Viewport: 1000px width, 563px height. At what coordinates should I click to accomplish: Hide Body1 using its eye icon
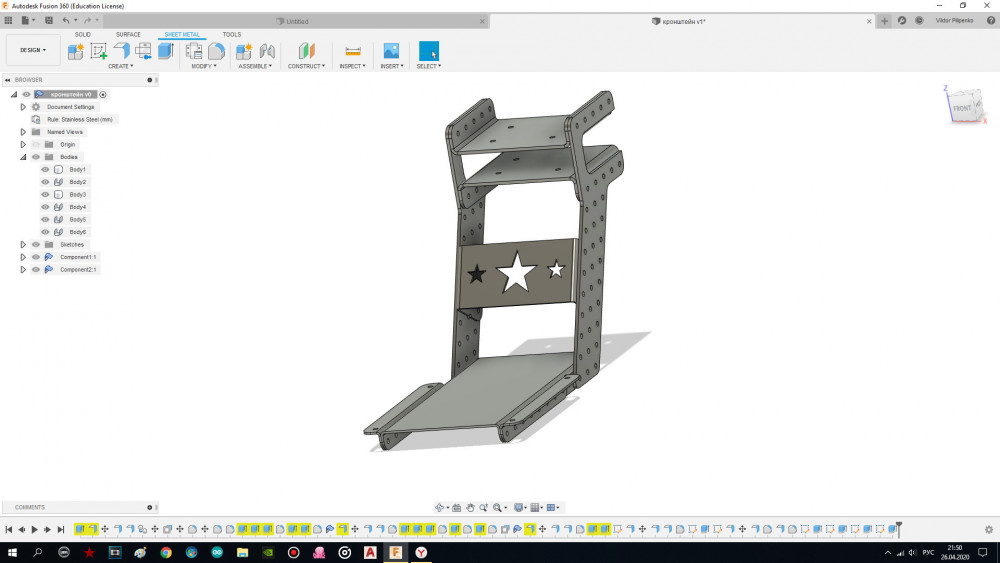tap(45, 169)
